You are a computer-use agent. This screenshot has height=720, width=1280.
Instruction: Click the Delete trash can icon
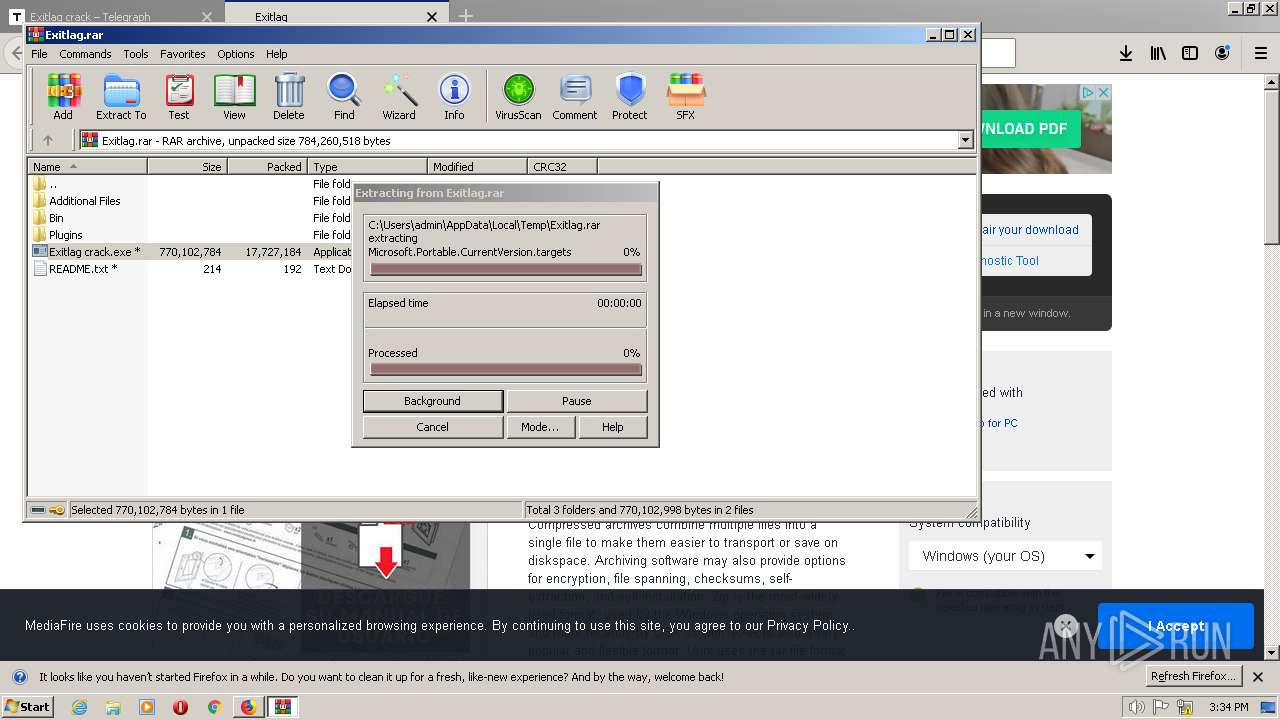pyautogui.click(x=289, y=97)
